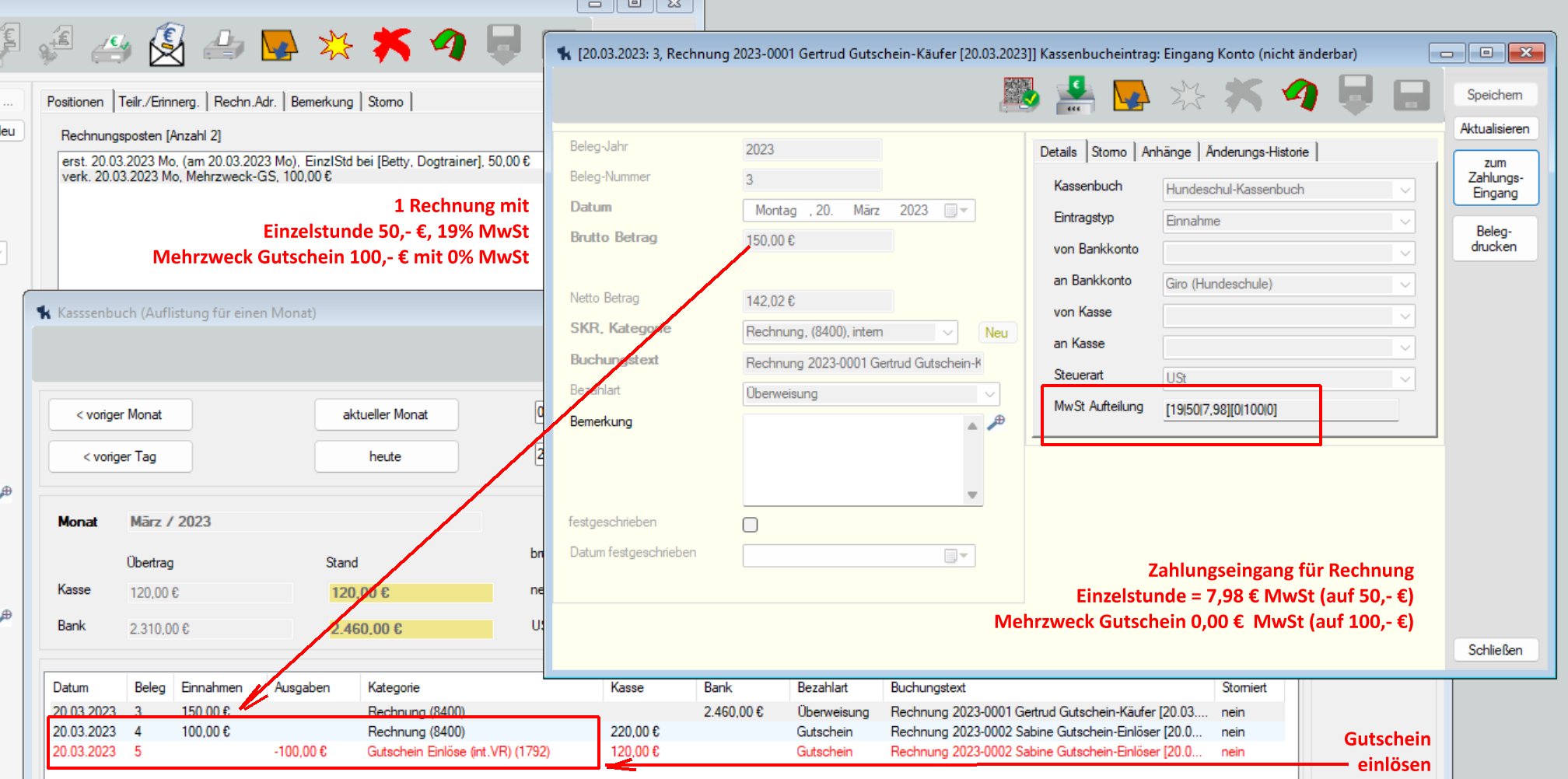Expand the Bezahlart dropdown
The image size is (1568, 779).
[x=989, y=394]
